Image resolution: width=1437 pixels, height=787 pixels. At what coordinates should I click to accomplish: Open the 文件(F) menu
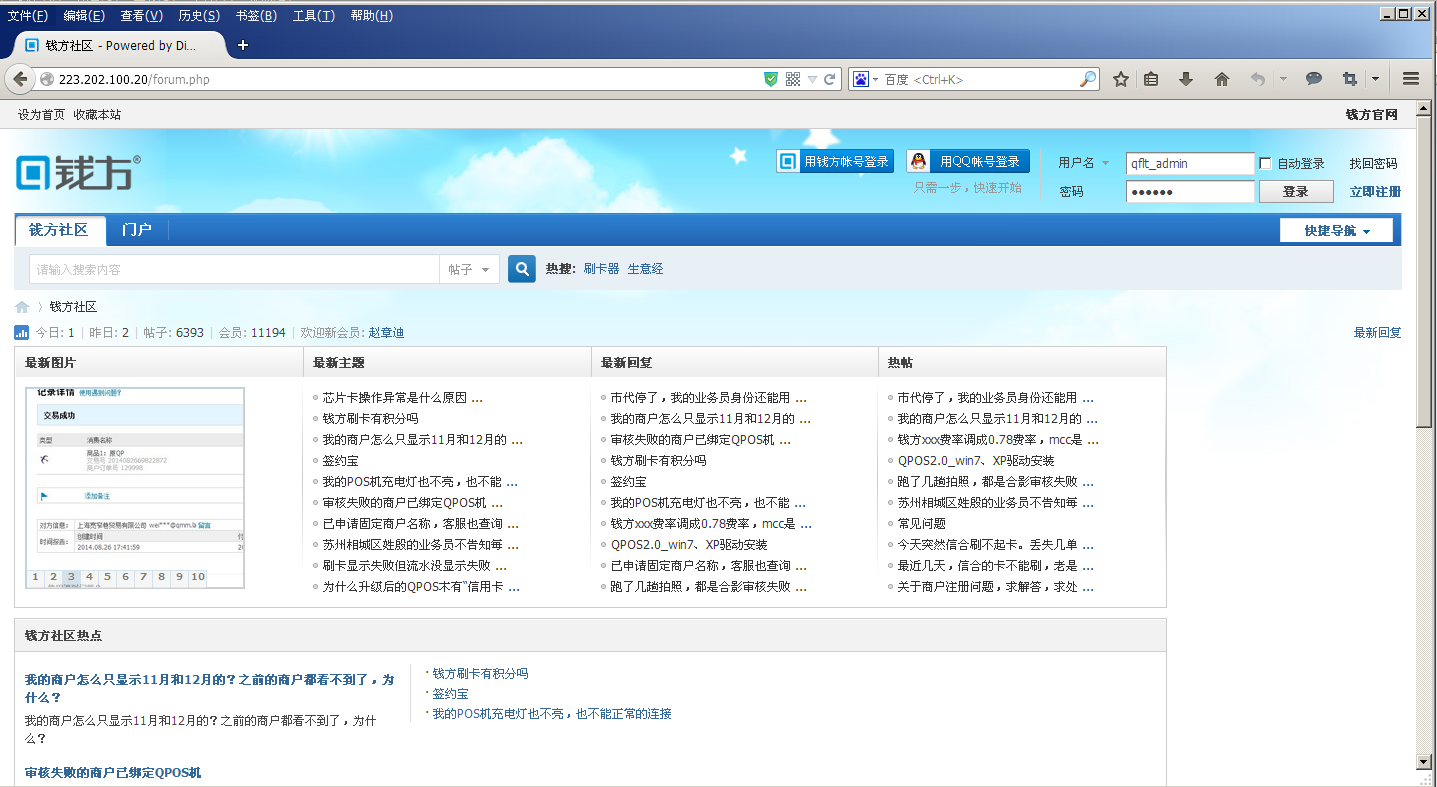pyautogui.click(x=27, y=16)
